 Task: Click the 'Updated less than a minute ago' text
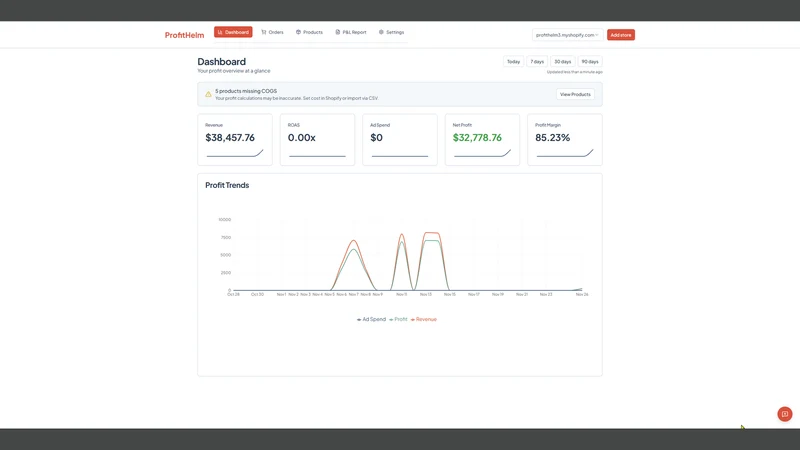click(574, 72)
